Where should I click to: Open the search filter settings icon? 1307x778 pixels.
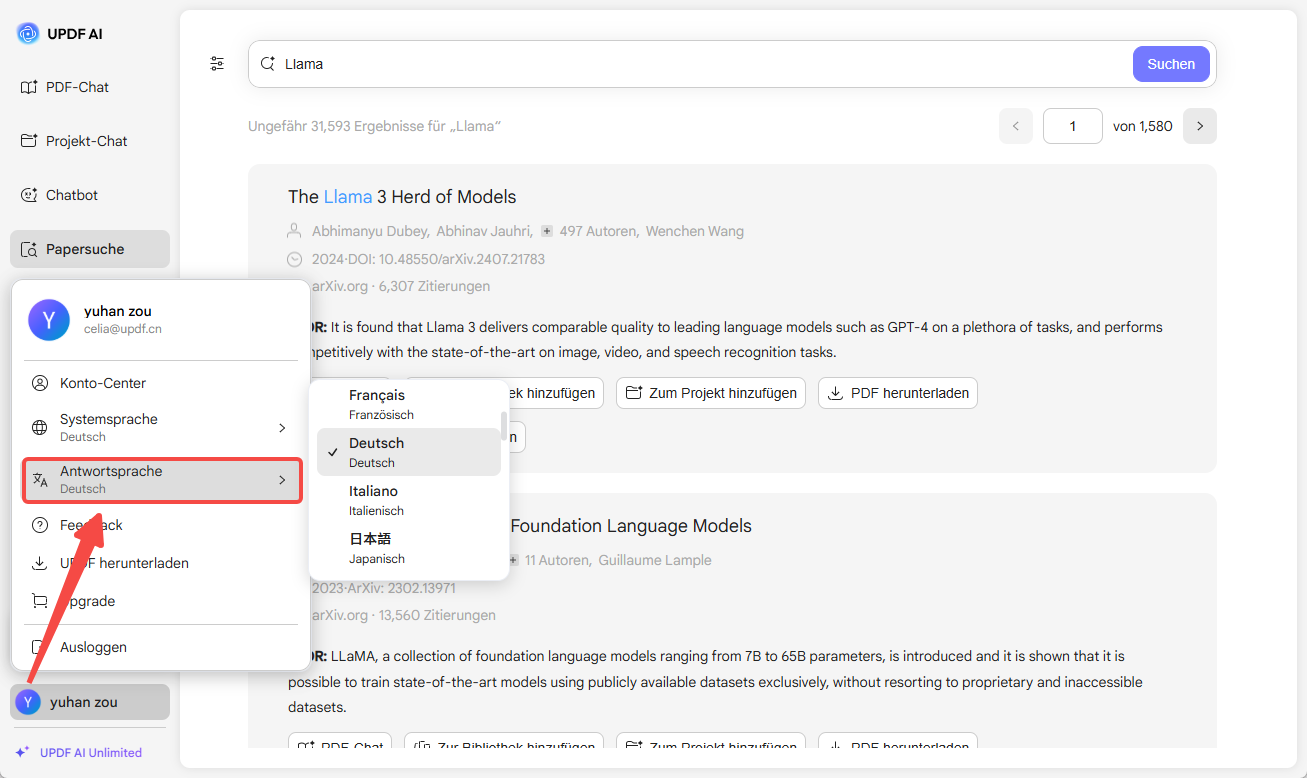tap(217, 64)
